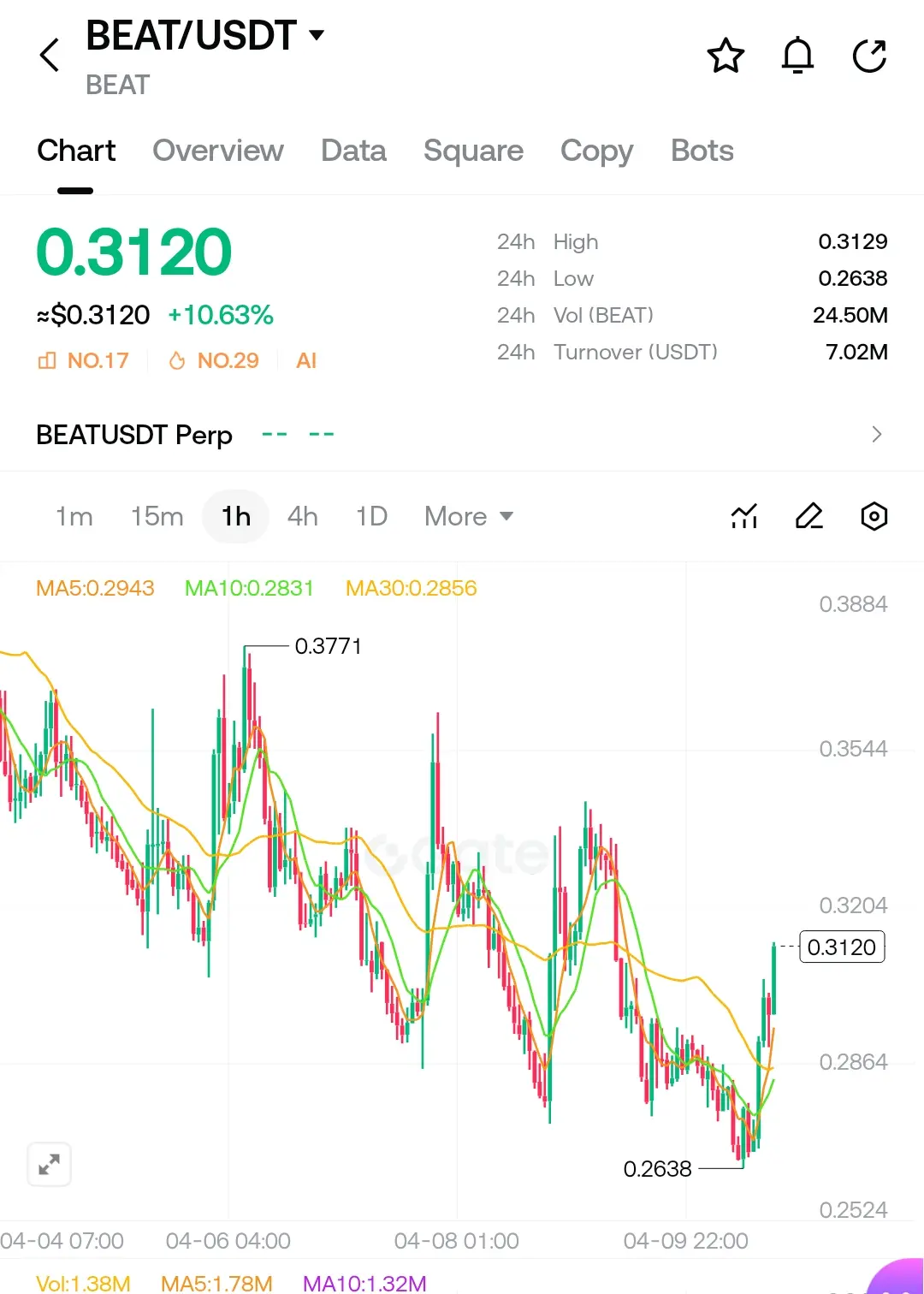Switch to the Chart tab

(x=76, y=151)
